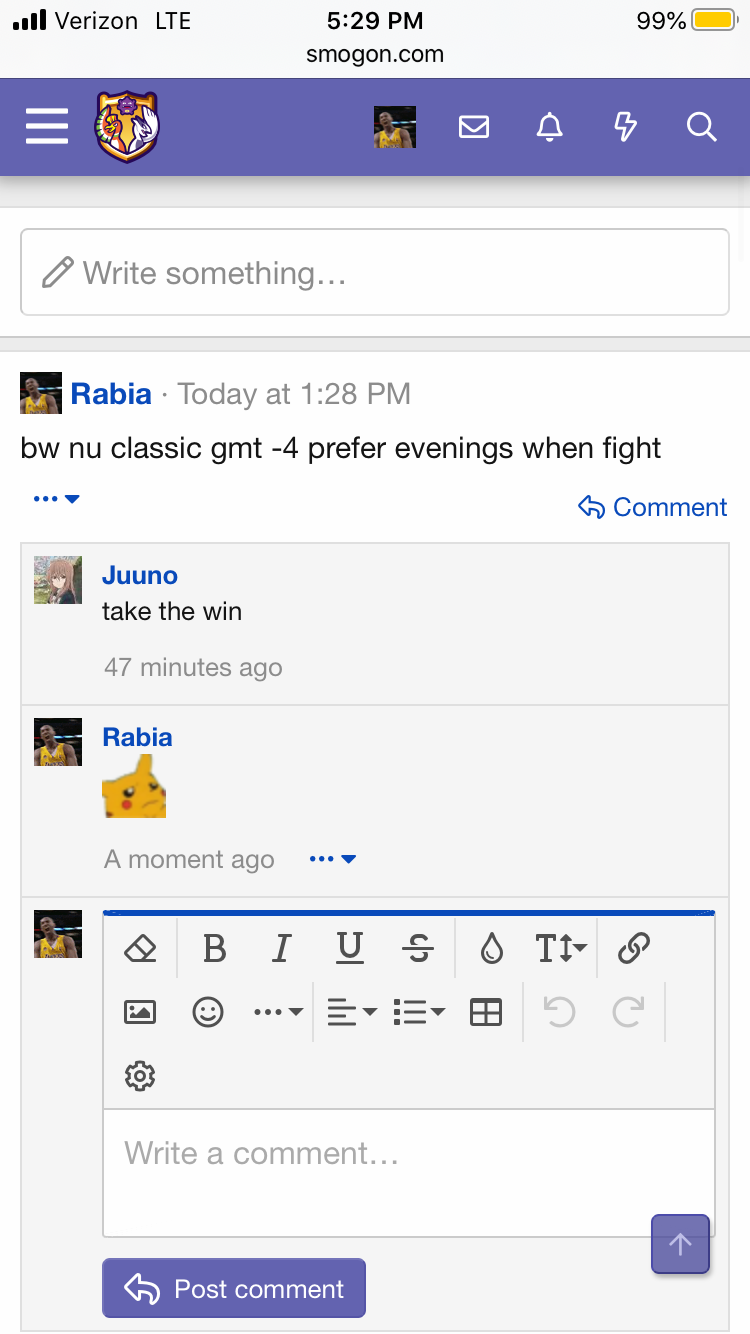
Task: Open the smiley emoji picker
Action: (x=207, y=1012)
